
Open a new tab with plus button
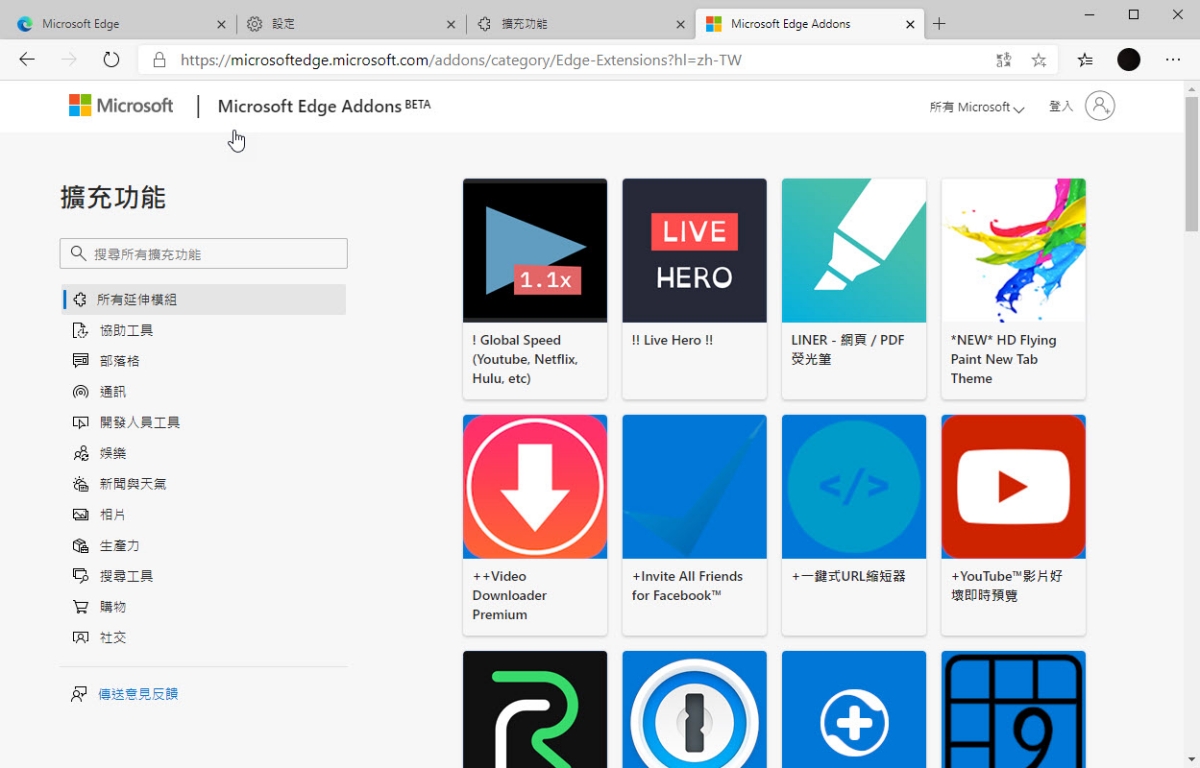939,24
